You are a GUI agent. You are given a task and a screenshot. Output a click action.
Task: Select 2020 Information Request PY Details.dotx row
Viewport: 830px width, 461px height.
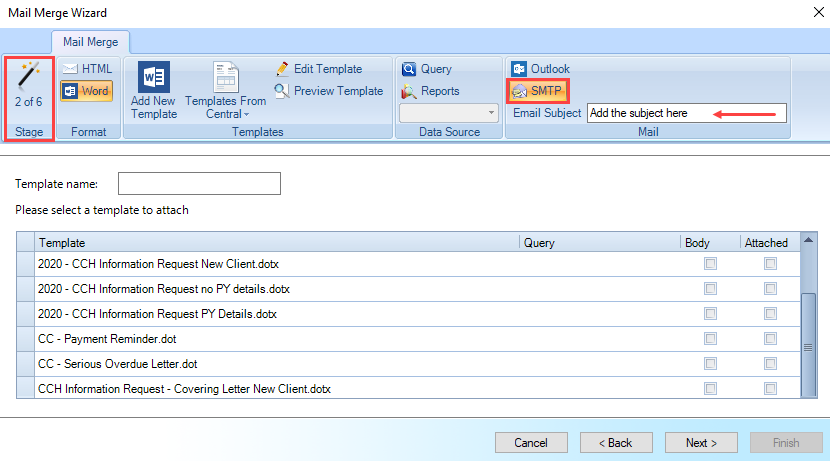pos(408,314)
